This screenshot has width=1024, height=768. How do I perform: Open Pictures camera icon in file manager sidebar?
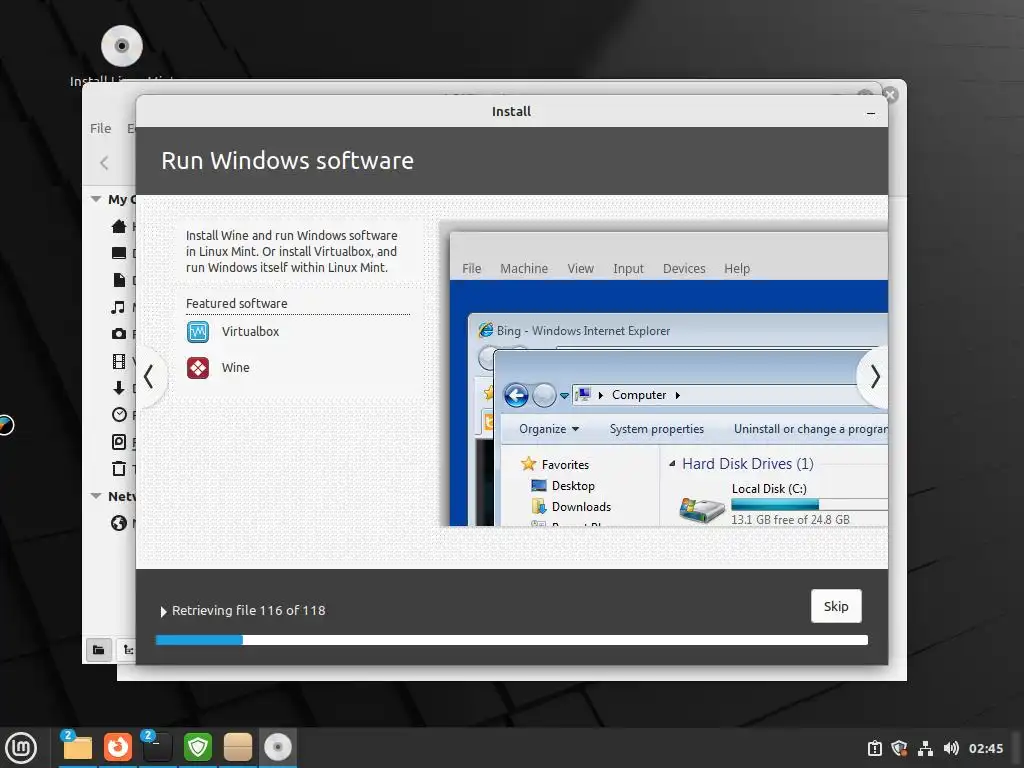pos(119,334)
